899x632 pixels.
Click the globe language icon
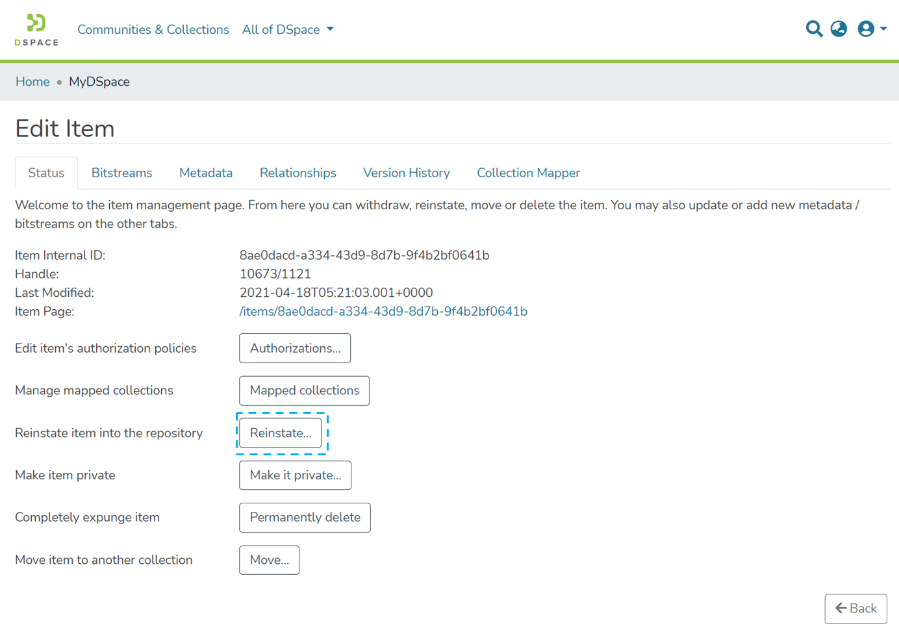pos(839,29)
